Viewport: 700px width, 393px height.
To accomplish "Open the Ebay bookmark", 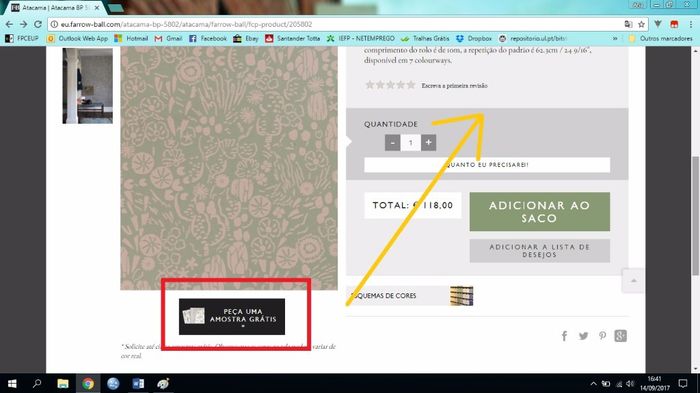I will (x=246, y=38).
